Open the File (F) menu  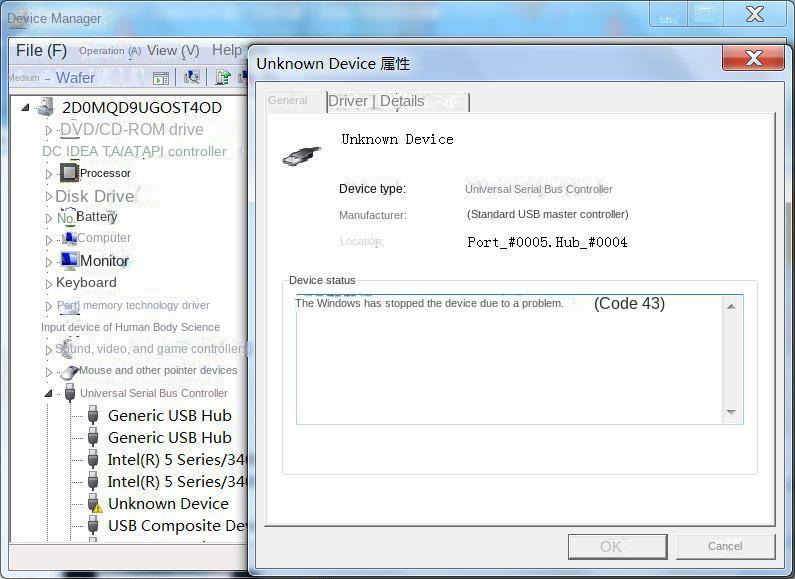pyautogui.click(x=41, y=50)
